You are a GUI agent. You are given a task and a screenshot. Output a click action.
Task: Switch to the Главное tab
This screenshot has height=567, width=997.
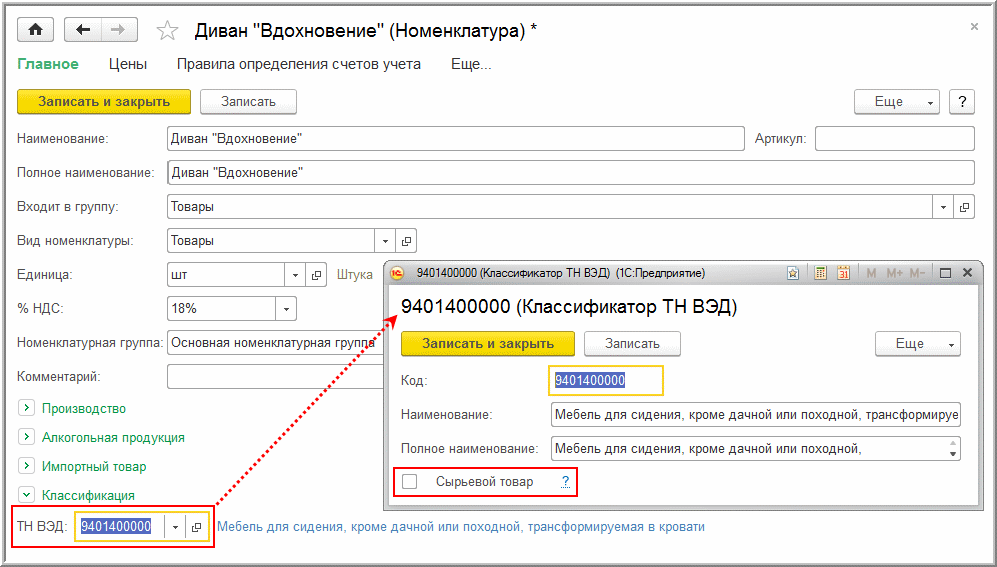(48, 64)
